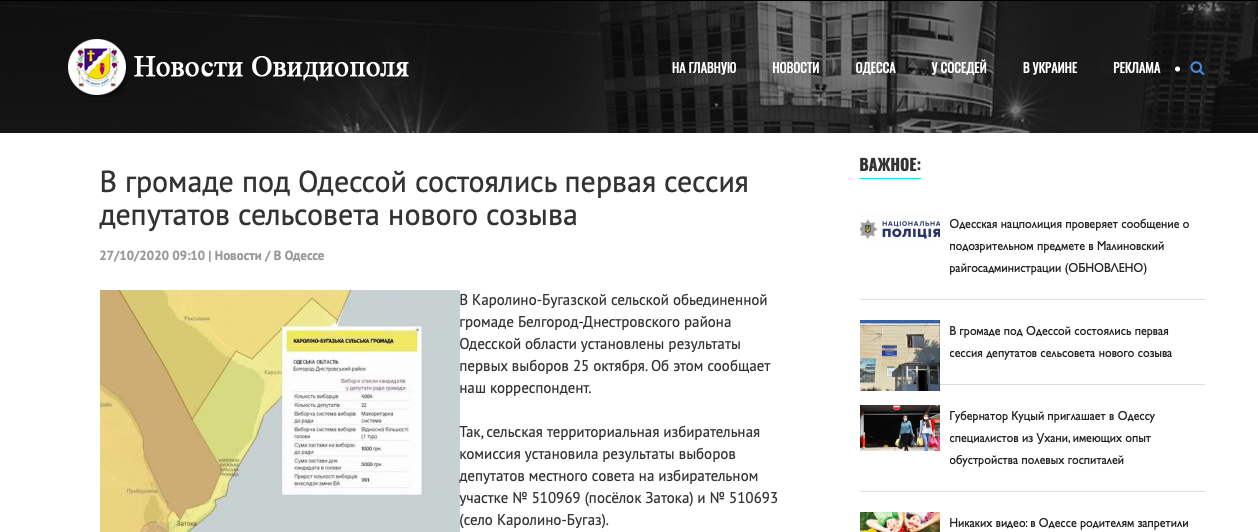Select the НОВОСТИ menu item

[x=795, y=68]
